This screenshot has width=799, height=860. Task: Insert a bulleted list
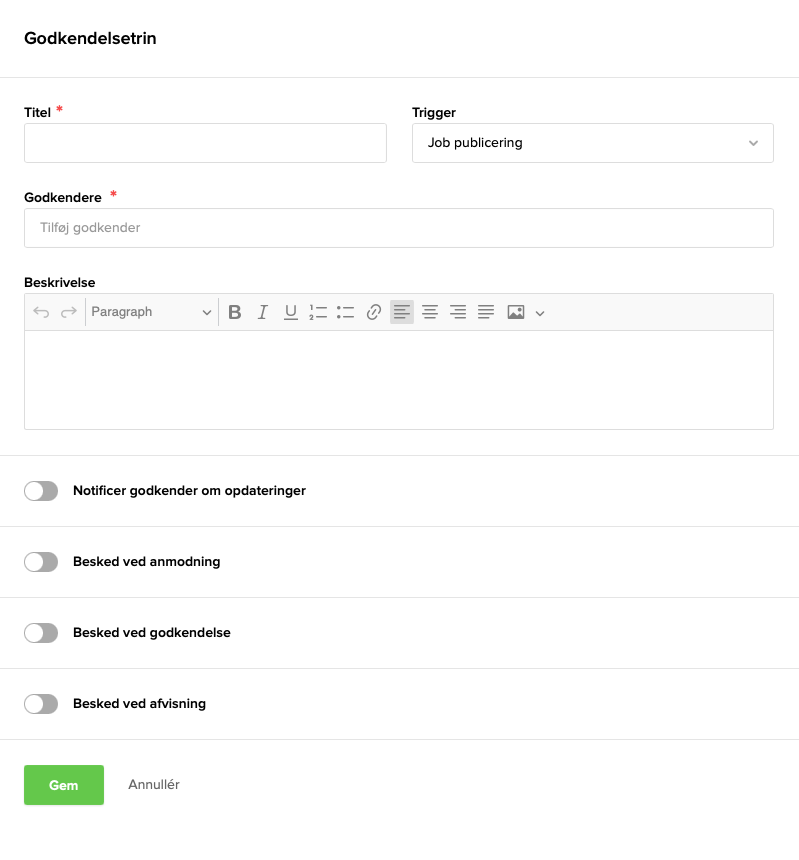pyautogui.click(x=346, y=312)
